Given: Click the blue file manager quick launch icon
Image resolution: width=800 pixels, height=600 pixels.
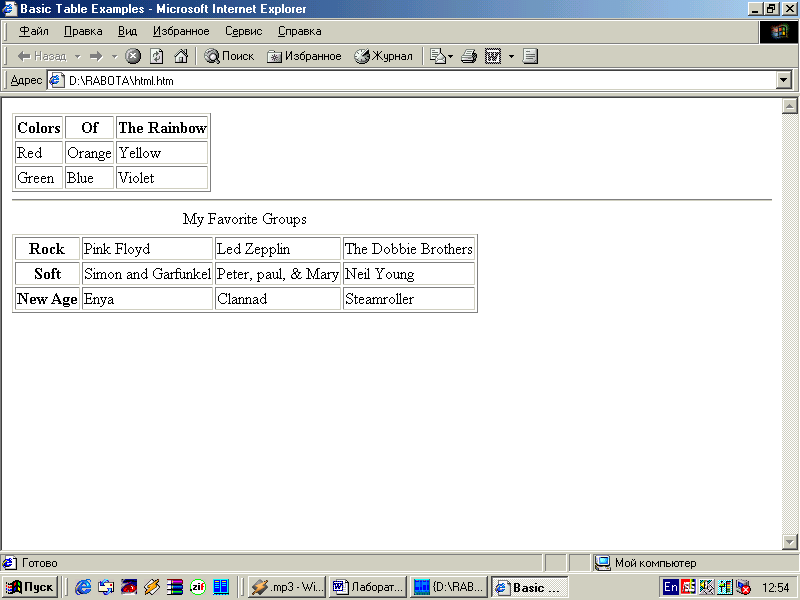Looking at the screenshot, I should click(x=221, y=587).
